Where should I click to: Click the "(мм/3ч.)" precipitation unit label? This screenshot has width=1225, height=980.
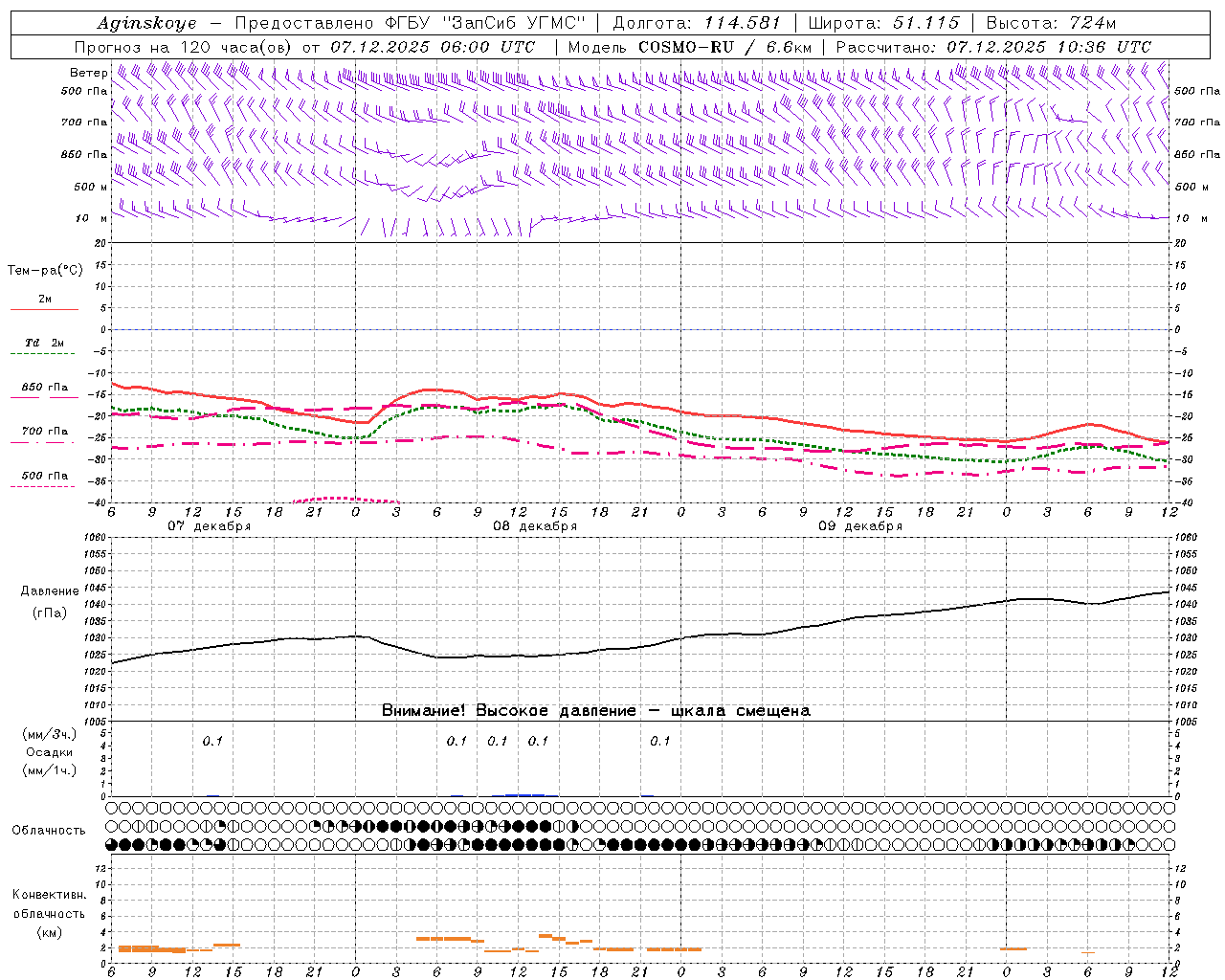[x=49, y=734]
